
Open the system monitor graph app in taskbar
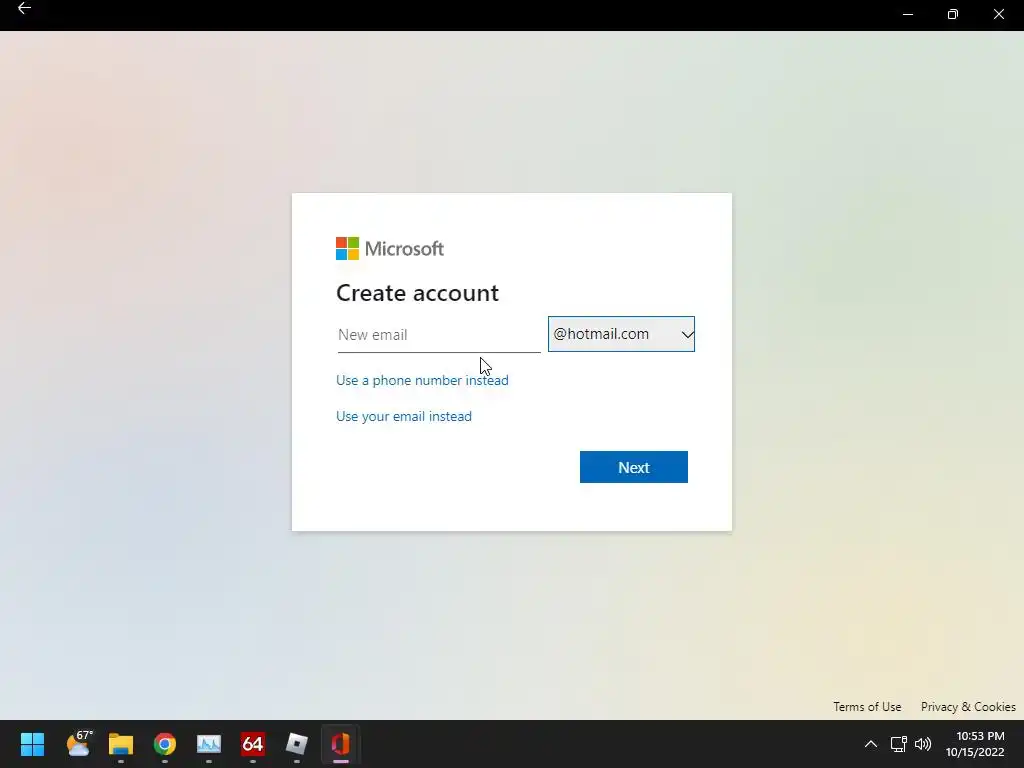209,744
